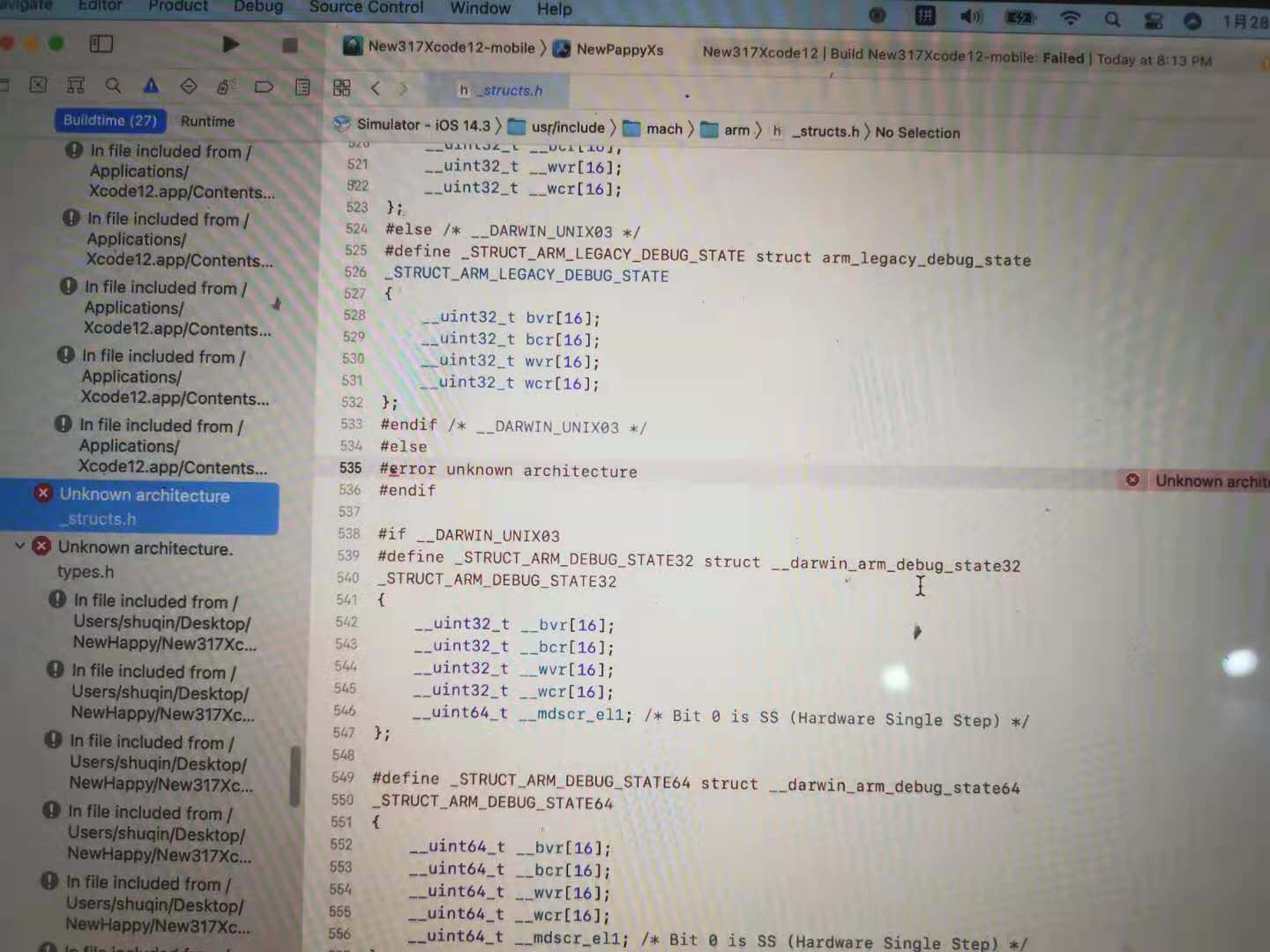Go back with the editor left arrow
This screenshot has height=952, width=1270.
tap(376, 87)
